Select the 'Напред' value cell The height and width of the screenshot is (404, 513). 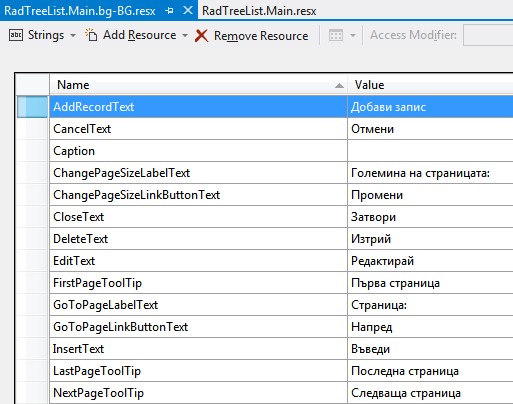[430, 327]
